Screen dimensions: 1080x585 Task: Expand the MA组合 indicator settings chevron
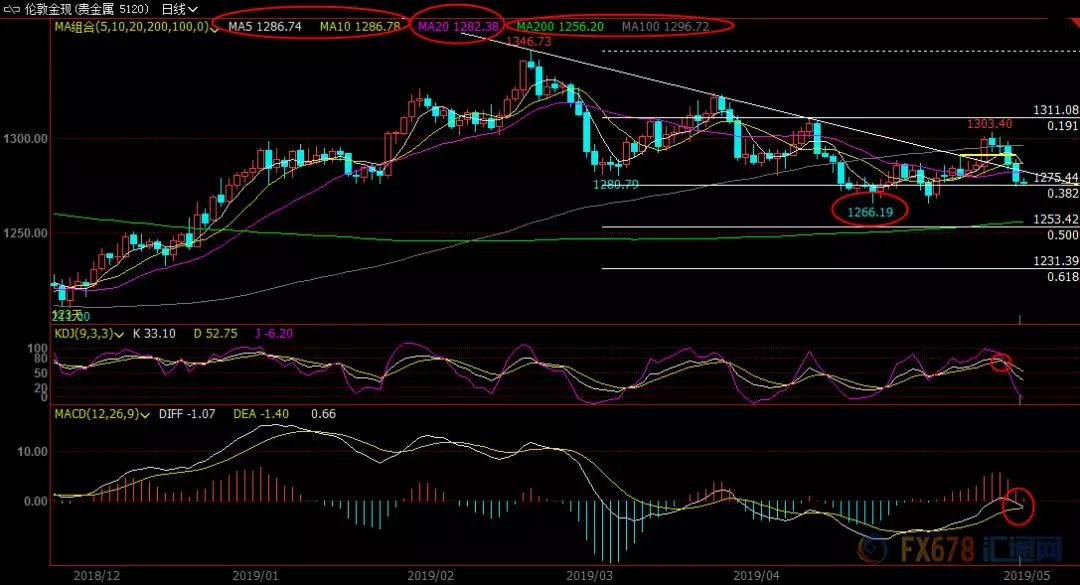point(216,27)
